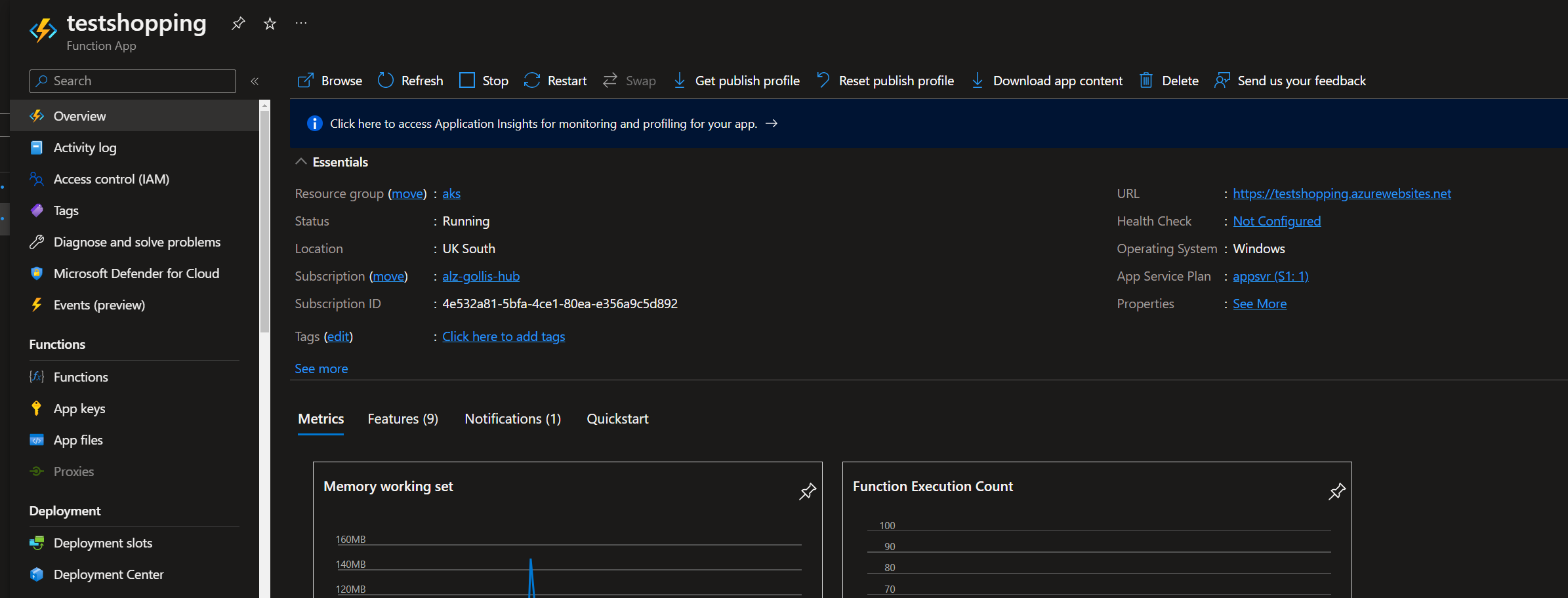Click the Function Execution Count chart
This screenshot has width=1568, height=598.
(x=1097, y=530)
